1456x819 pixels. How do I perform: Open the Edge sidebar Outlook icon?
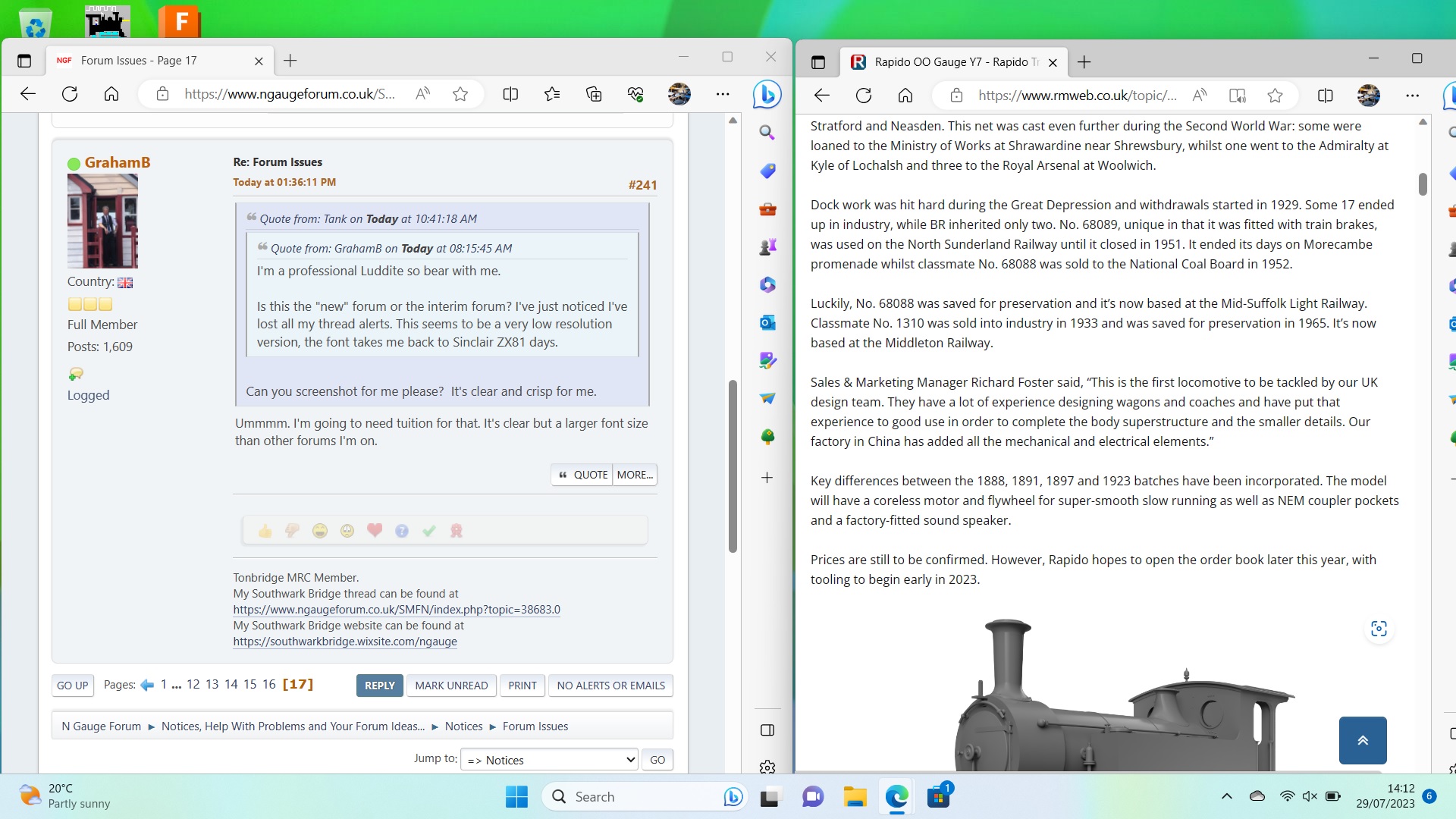[767, 322]
